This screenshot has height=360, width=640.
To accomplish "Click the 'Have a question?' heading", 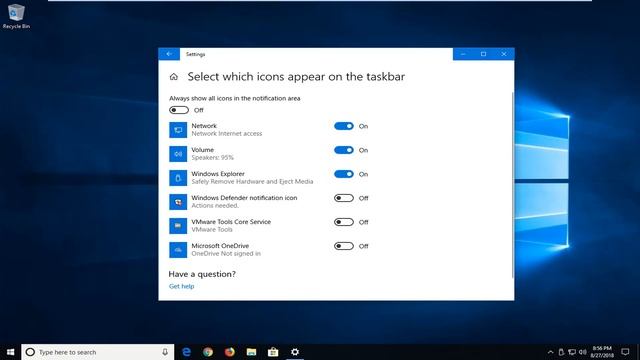I will point(202,274).
